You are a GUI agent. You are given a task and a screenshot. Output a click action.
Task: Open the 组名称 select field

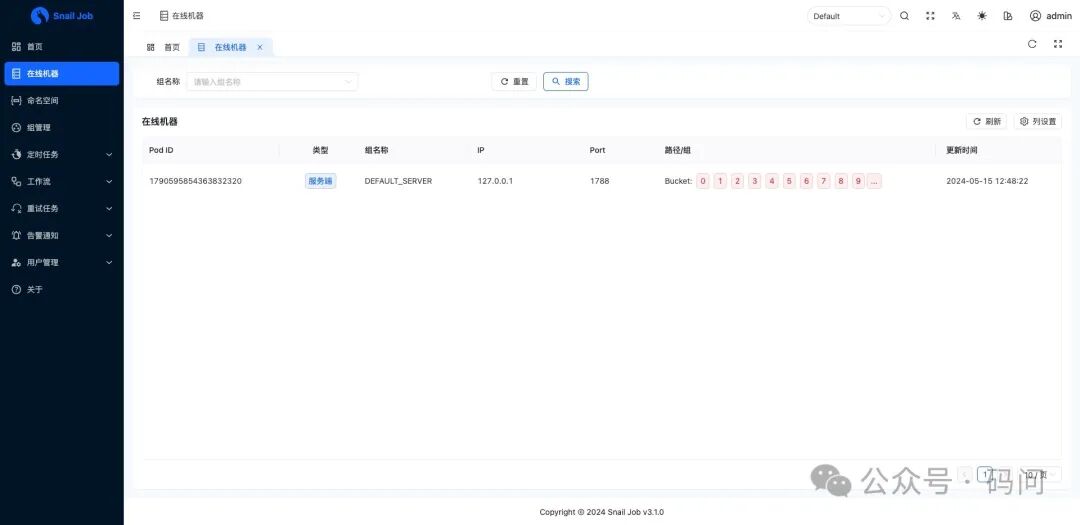[272, 81]
